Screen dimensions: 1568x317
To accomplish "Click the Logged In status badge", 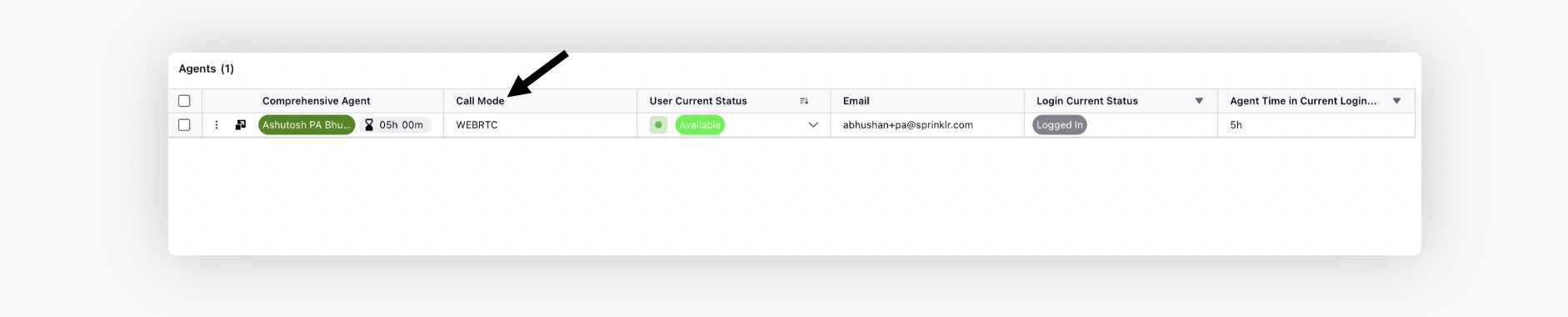I will coord(1060,125).
